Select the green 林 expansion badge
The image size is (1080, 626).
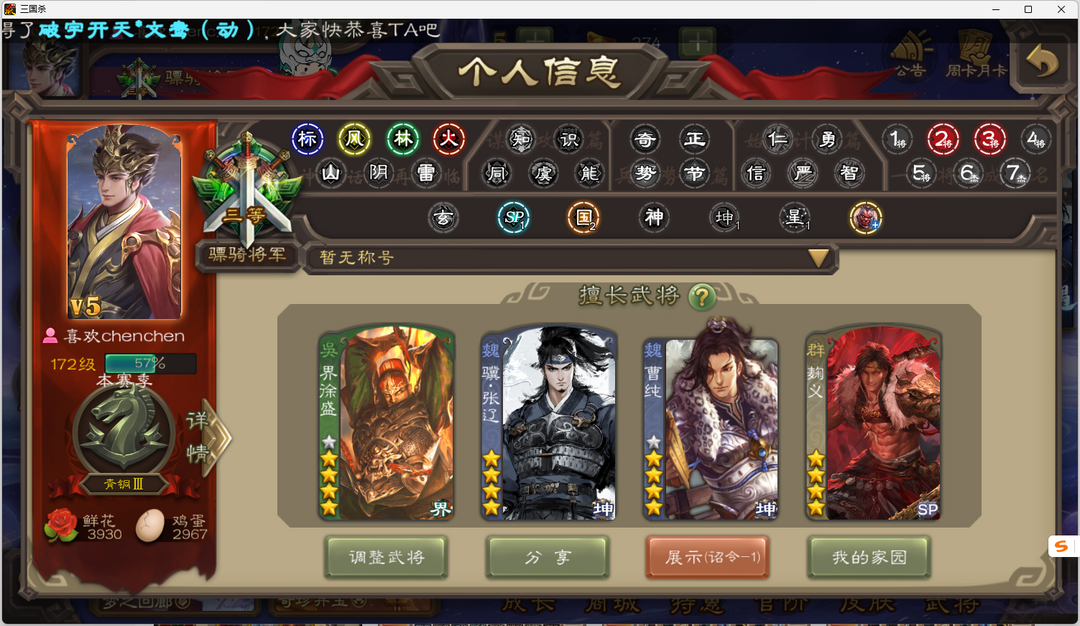(403, 139)
